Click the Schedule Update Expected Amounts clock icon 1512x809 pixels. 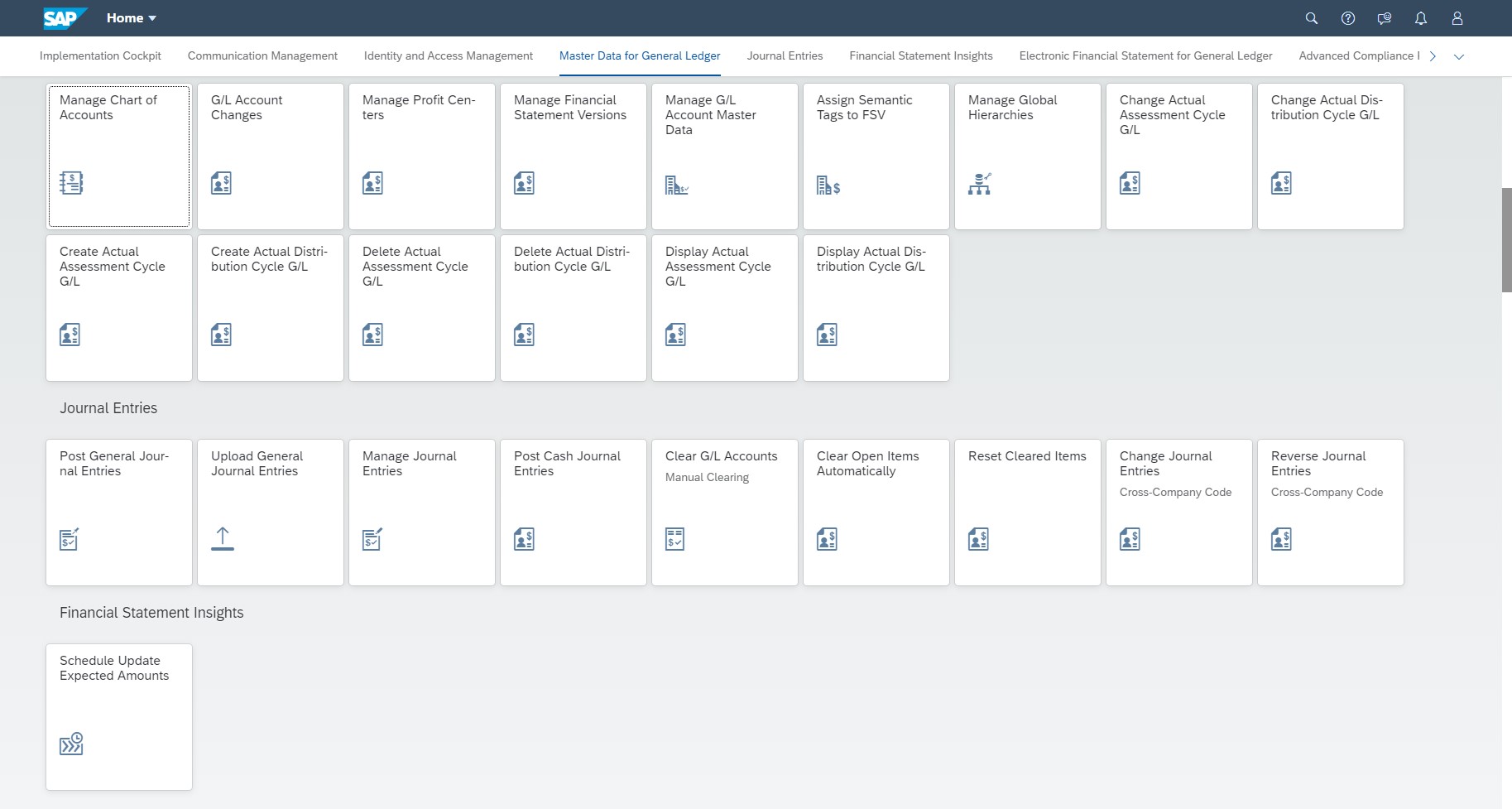[71, 744]
